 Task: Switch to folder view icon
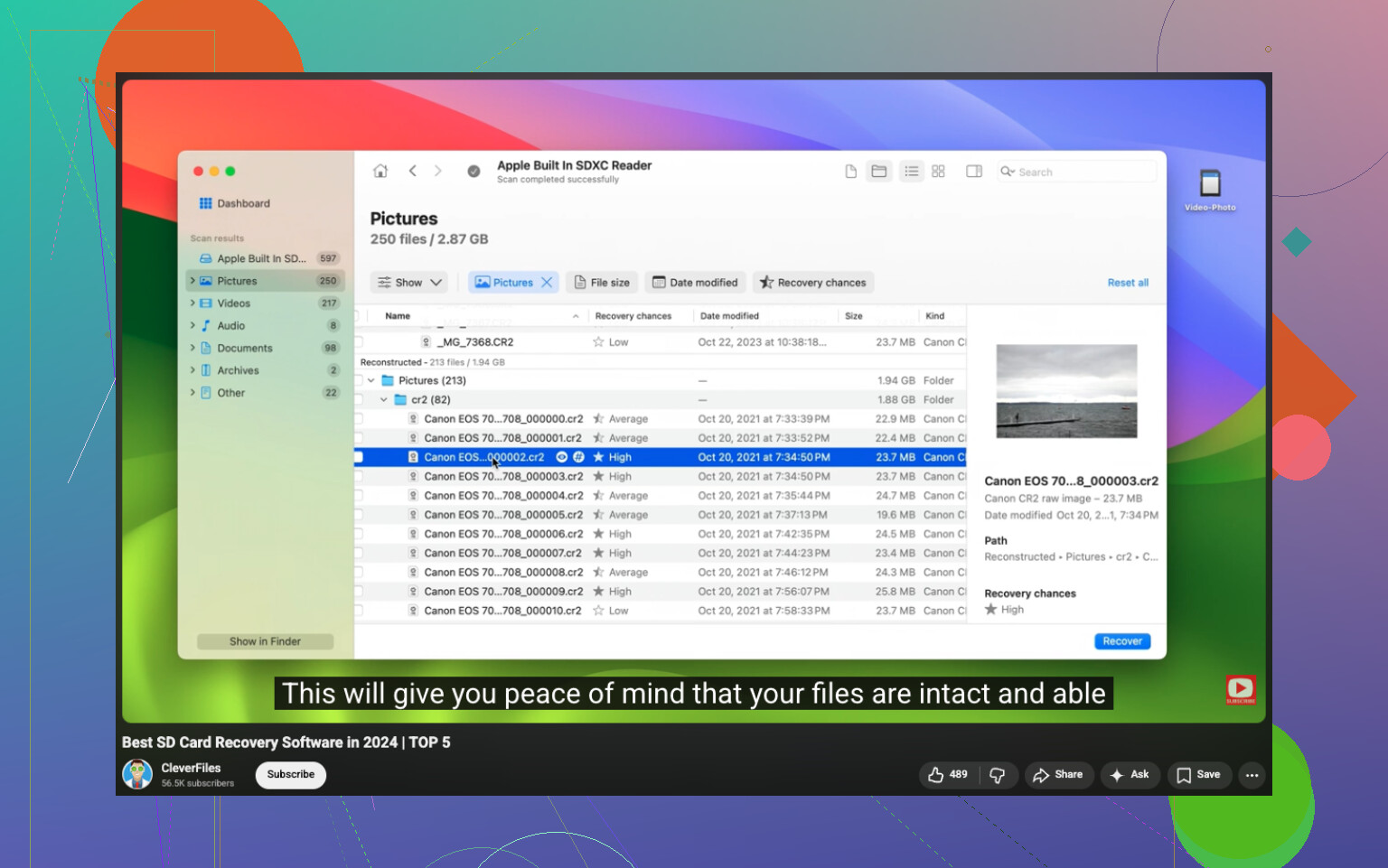pos(879,172)
